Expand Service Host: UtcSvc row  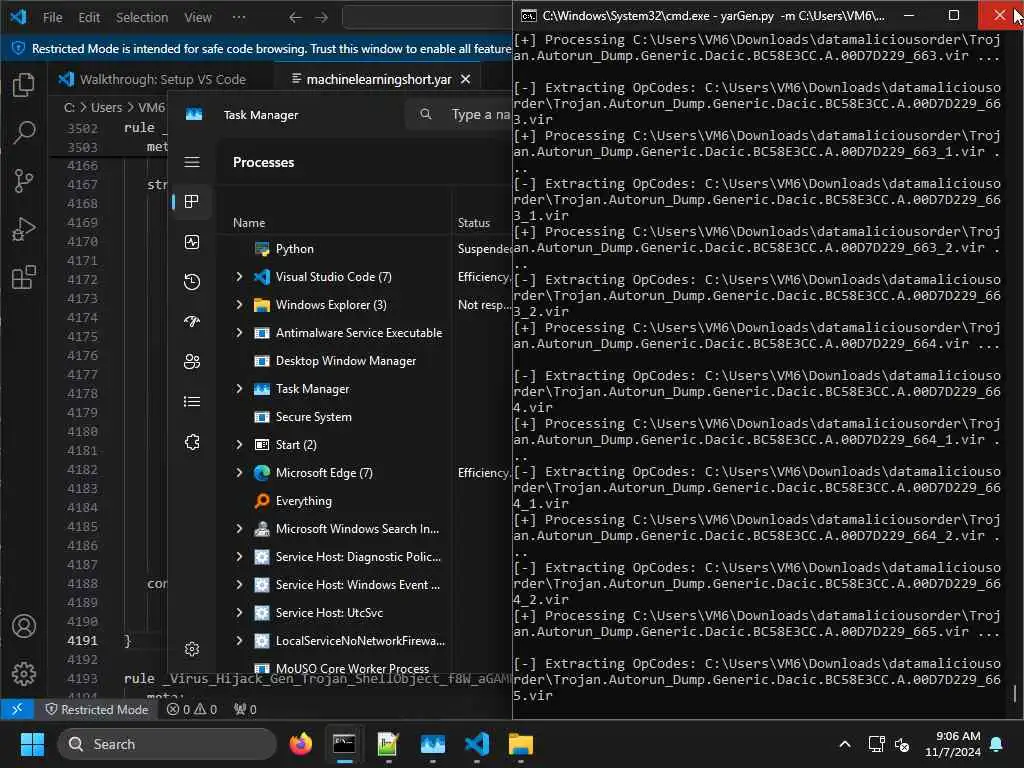click(x=239, y=613)
